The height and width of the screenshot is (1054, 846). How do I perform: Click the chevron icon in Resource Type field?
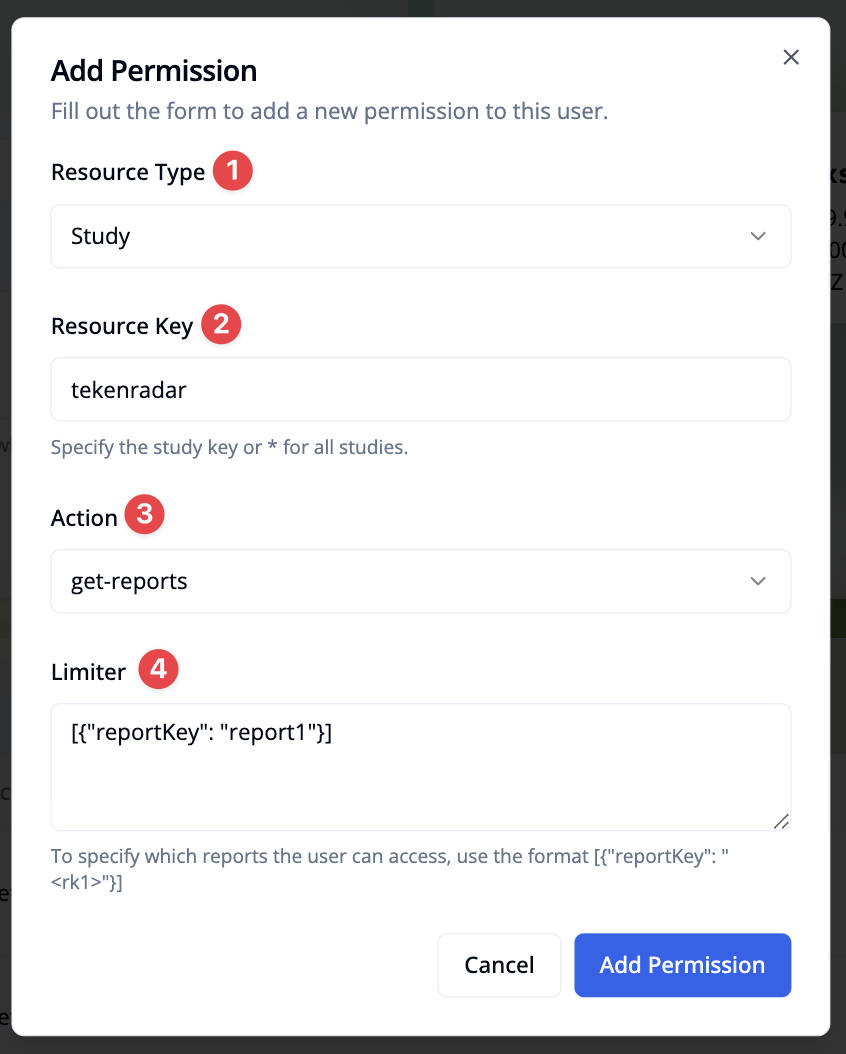758,236
